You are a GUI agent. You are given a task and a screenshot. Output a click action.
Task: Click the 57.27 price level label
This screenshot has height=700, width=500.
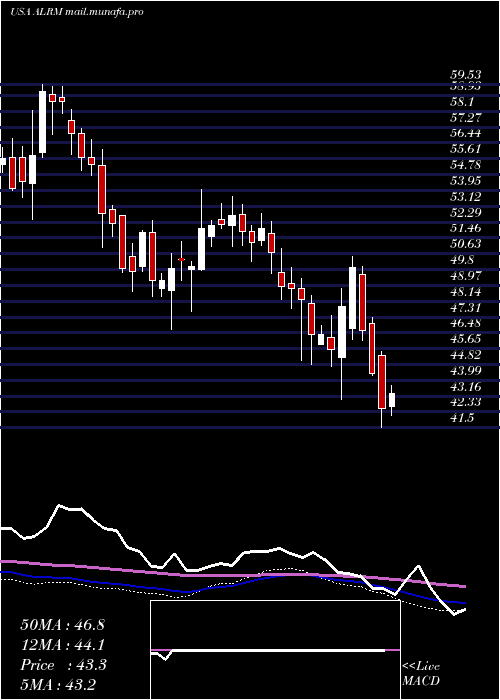(x=466, y=118)
